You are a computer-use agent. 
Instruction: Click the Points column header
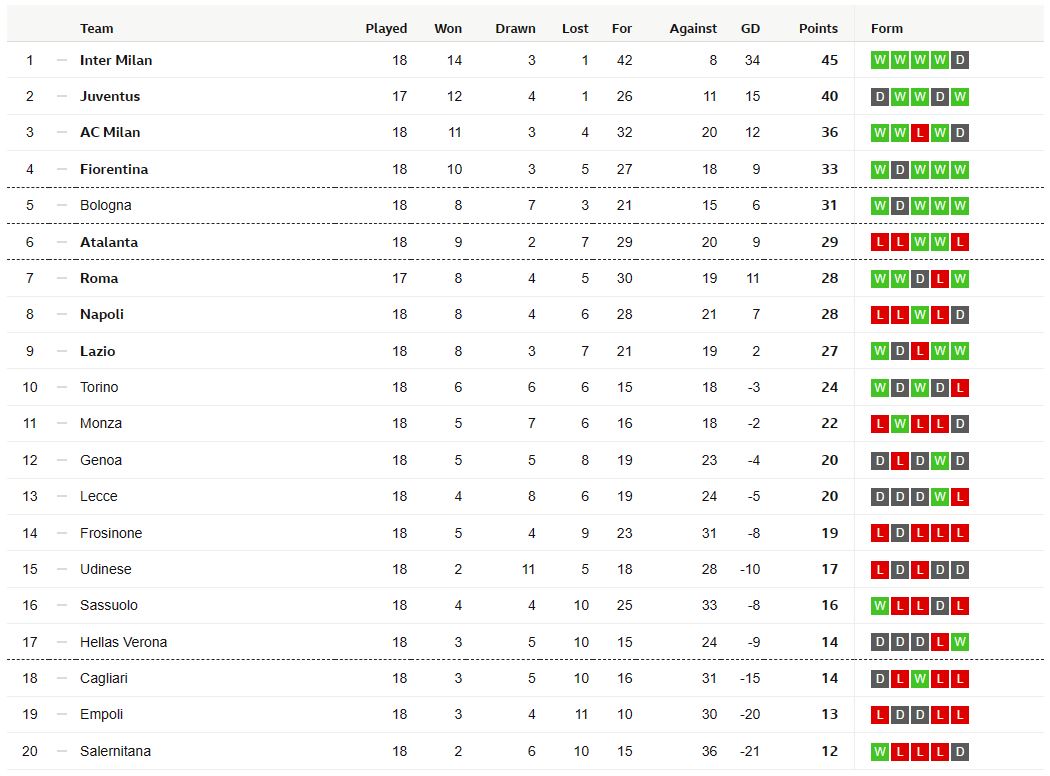[x=818, y=29]
